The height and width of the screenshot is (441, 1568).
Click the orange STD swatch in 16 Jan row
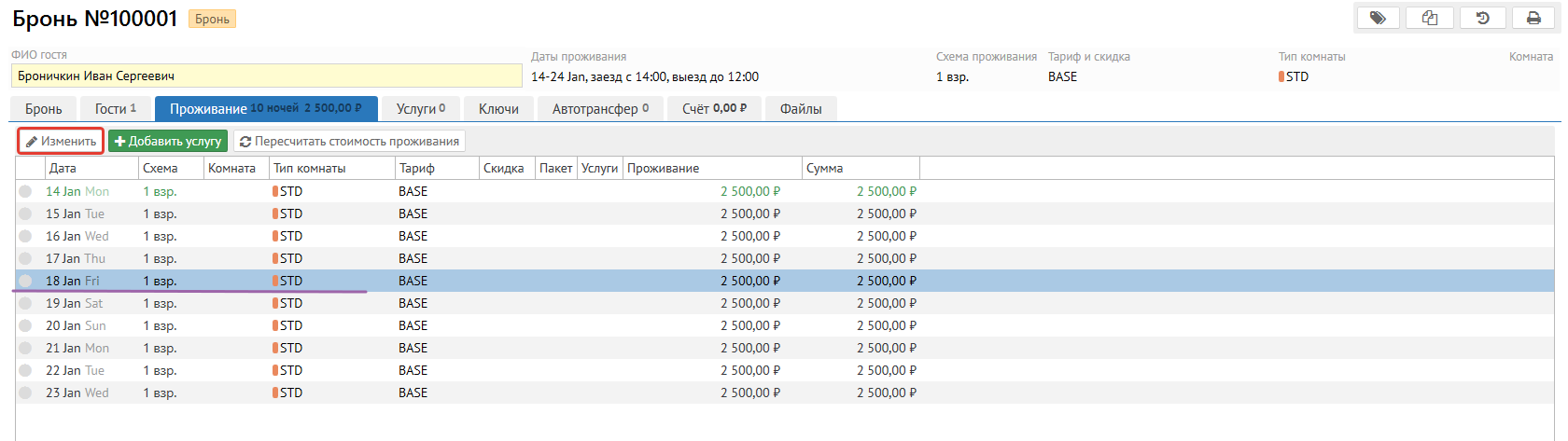click(275, 236)
